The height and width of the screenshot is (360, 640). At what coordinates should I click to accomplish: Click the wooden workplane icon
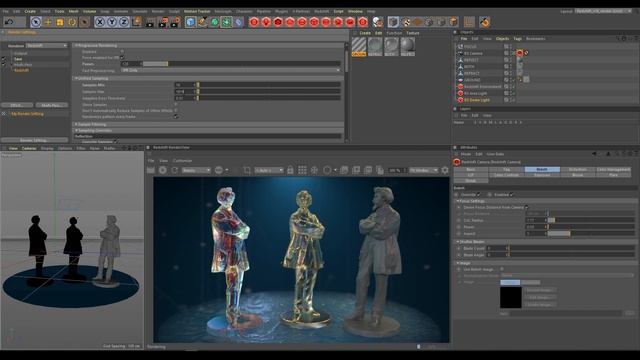(x=469, y=22)
